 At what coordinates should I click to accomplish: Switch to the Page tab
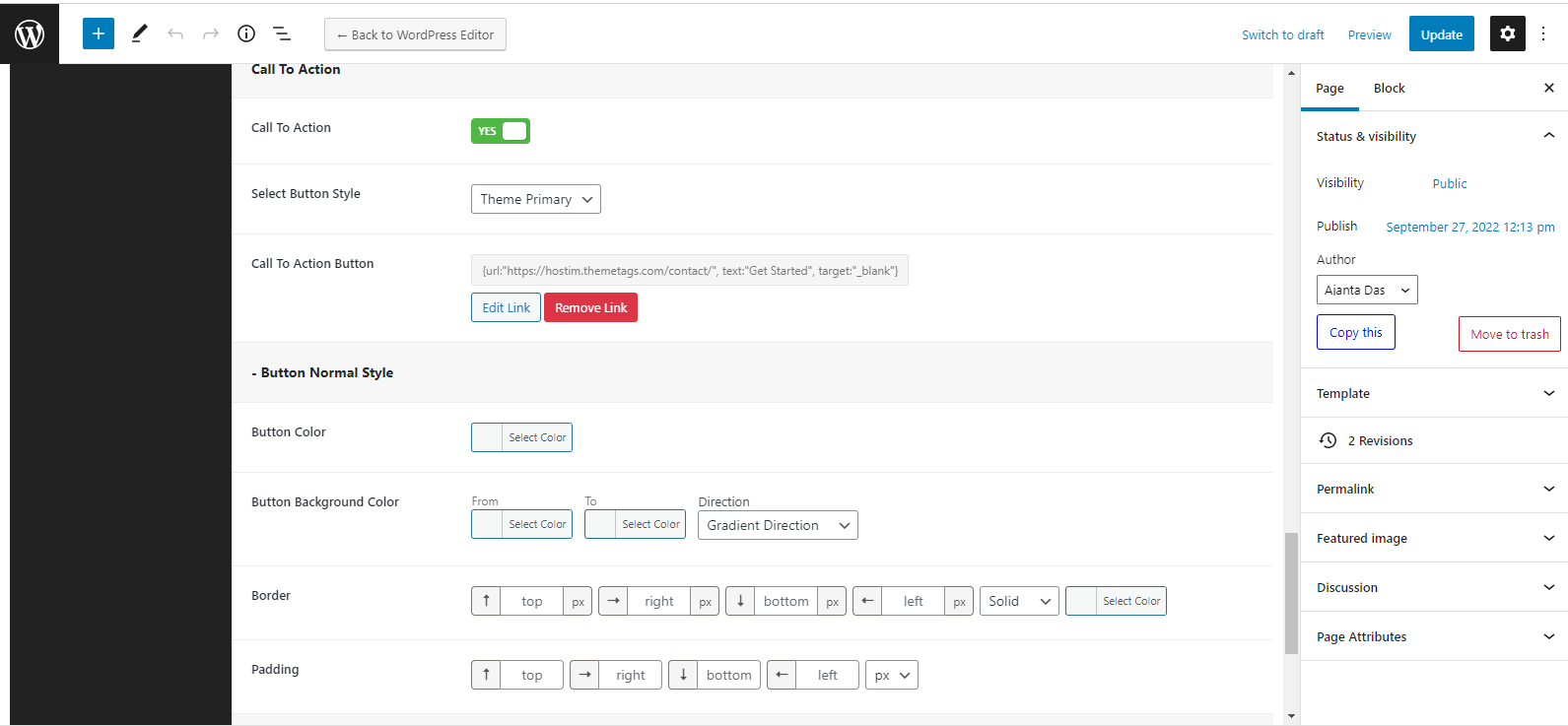[1329, 89]
